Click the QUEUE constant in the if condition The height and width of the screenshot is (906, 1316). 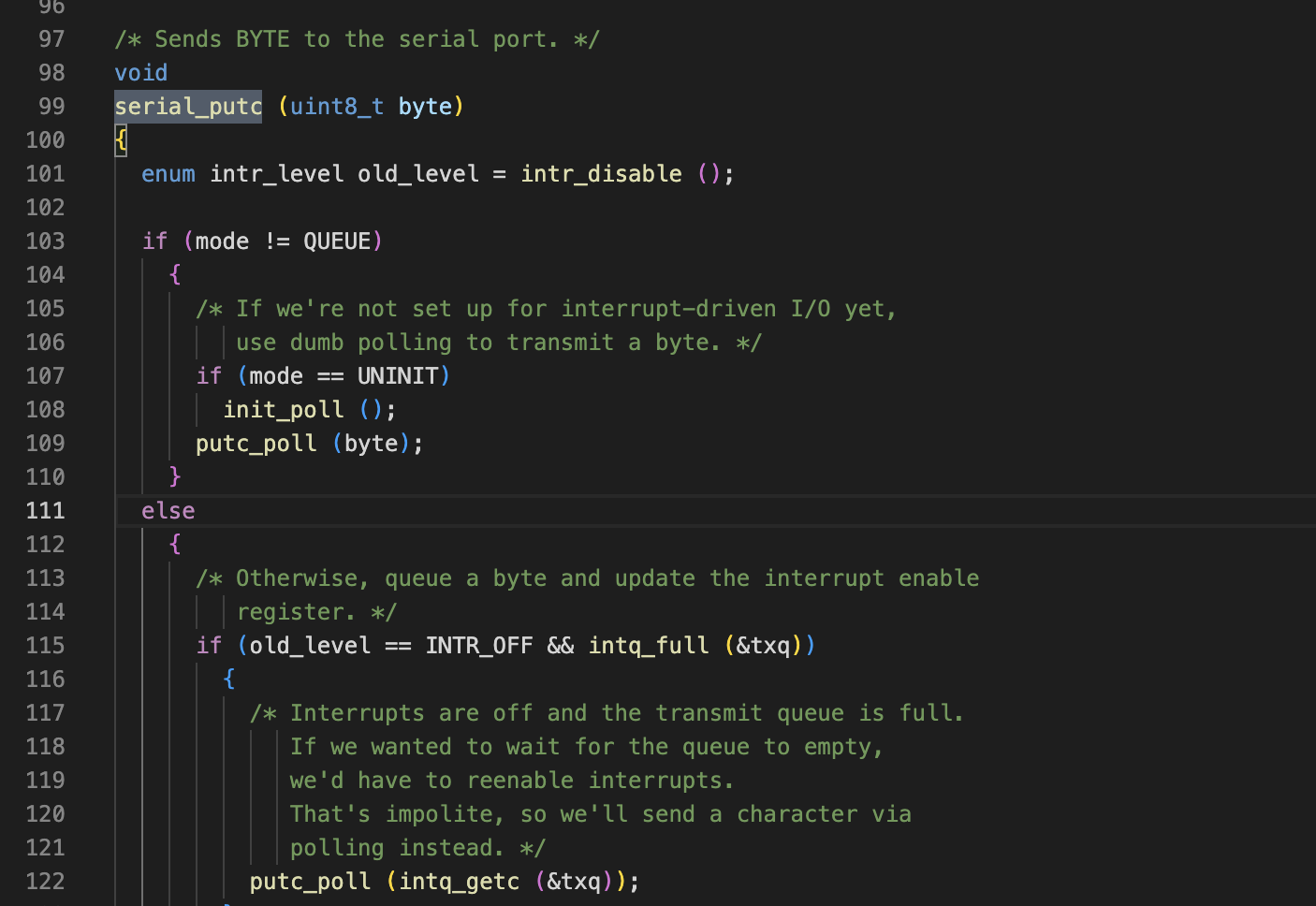(x=337, y=241)
